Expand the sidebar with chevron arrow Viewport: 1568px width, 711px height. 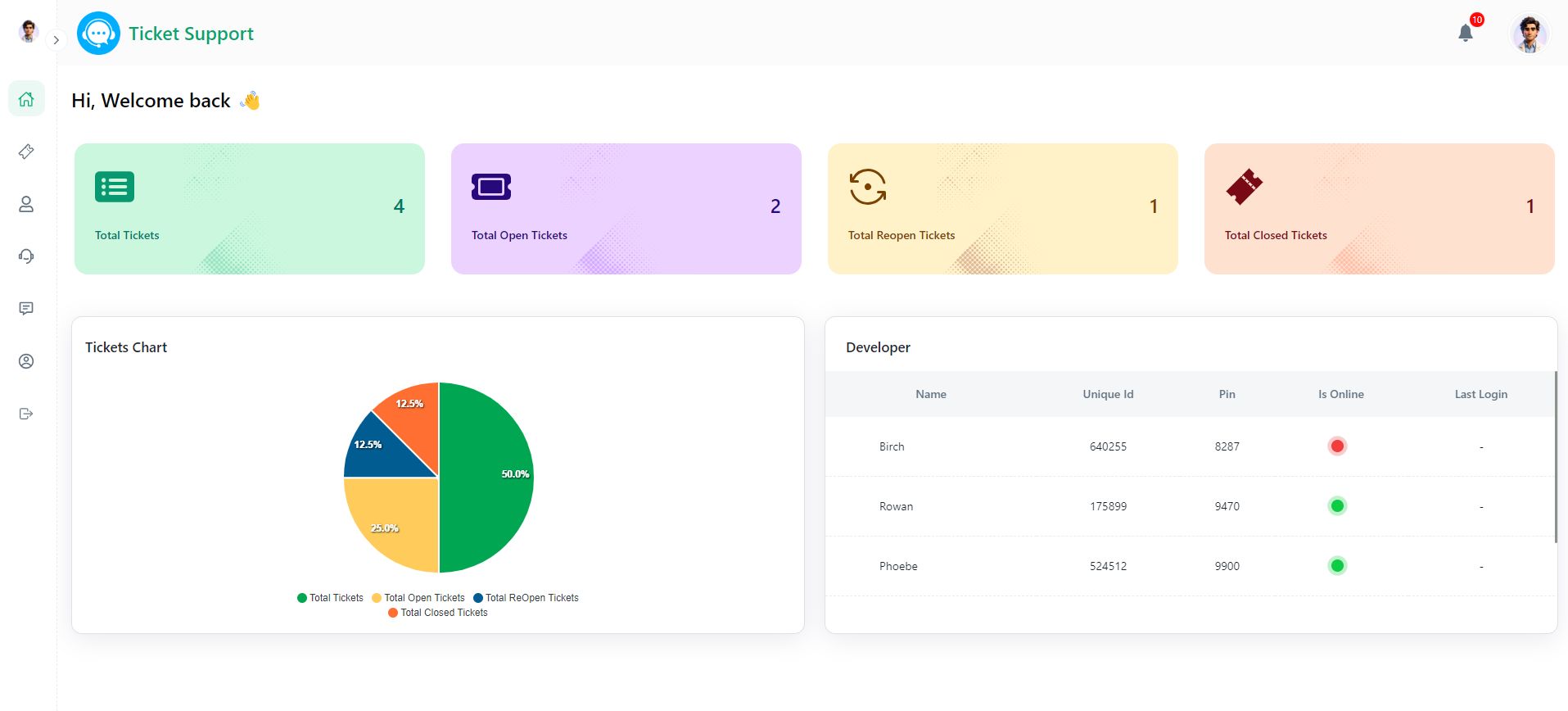[x=56, y=39]
